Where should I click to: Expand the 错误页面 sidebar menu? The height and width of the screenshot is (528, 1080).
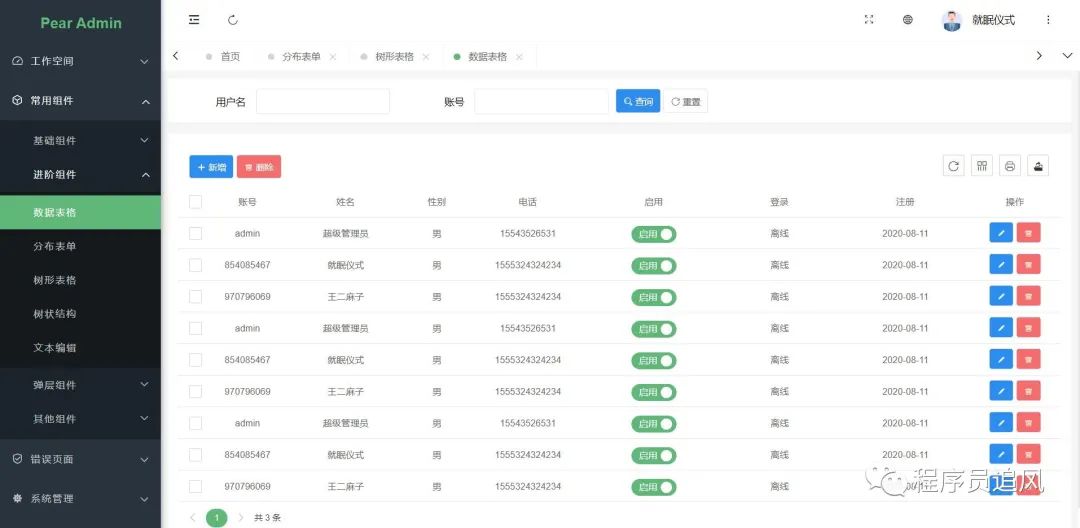click(x=81, y=459)
